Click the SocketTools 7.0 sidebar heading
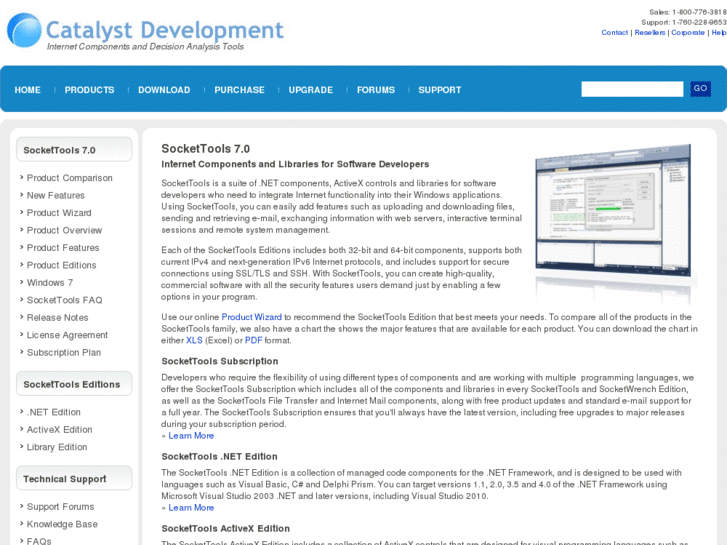 click(x=74, y=150)
